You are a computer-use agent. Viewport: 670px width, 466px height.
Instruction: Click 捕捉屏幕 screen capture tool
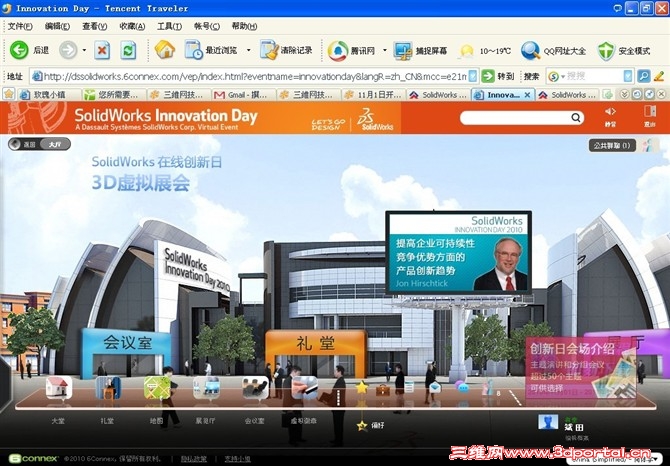point(420,51)
